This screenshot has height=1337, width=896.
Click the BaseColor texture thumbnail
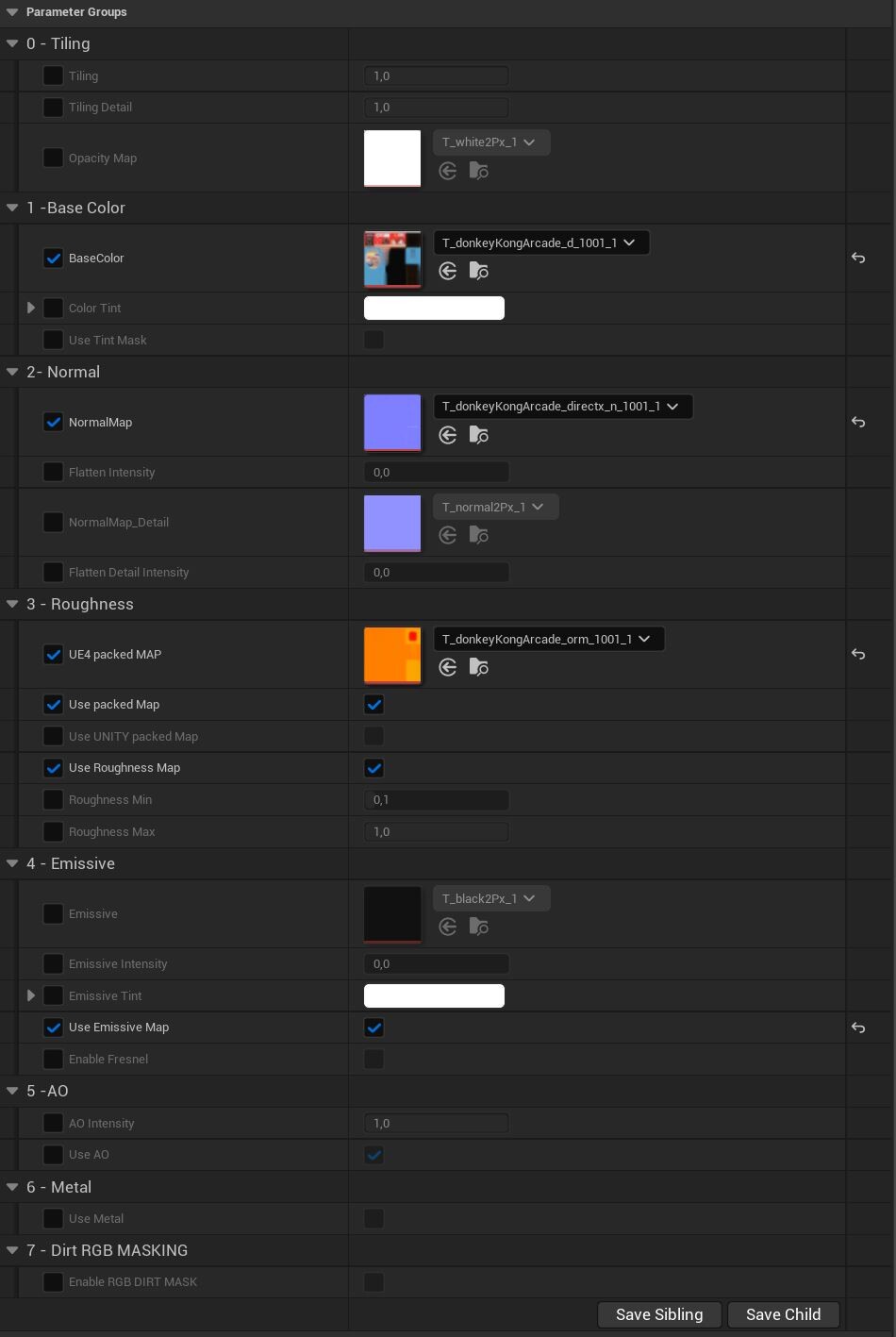pos(392,259)
